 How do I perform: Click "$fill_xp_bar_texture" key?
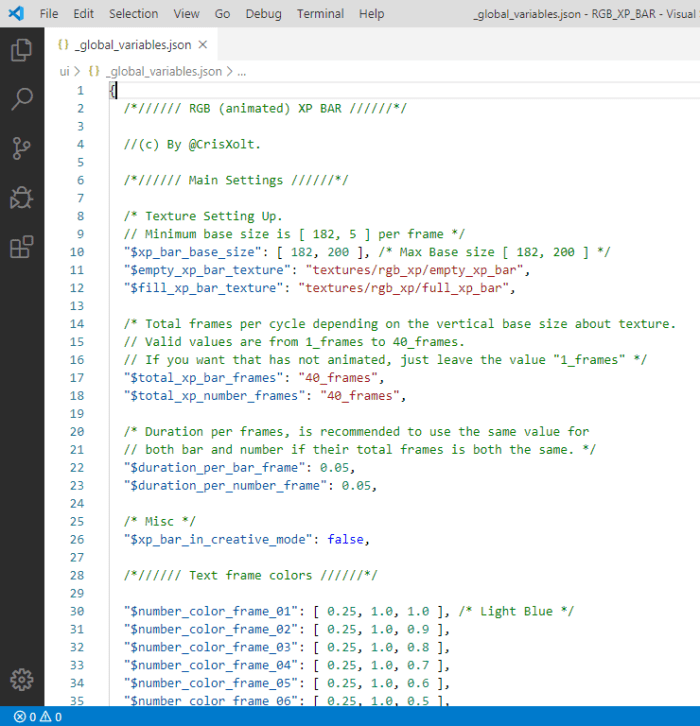[x=203, y=288]
